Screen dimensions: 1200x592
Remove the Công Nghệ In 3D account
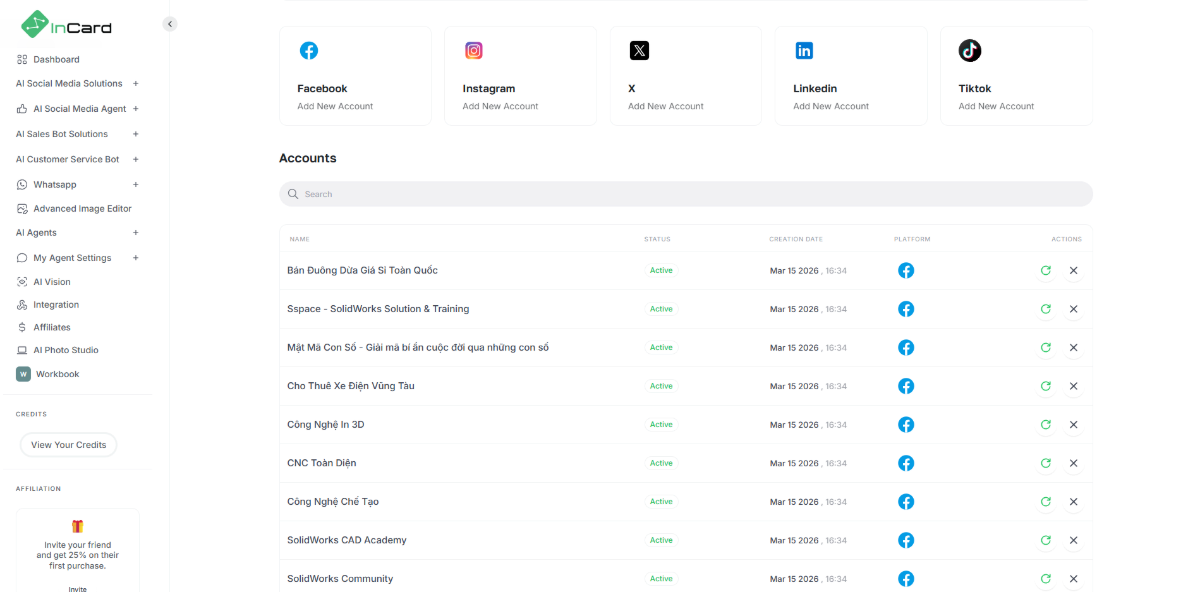coord(1073,425)
